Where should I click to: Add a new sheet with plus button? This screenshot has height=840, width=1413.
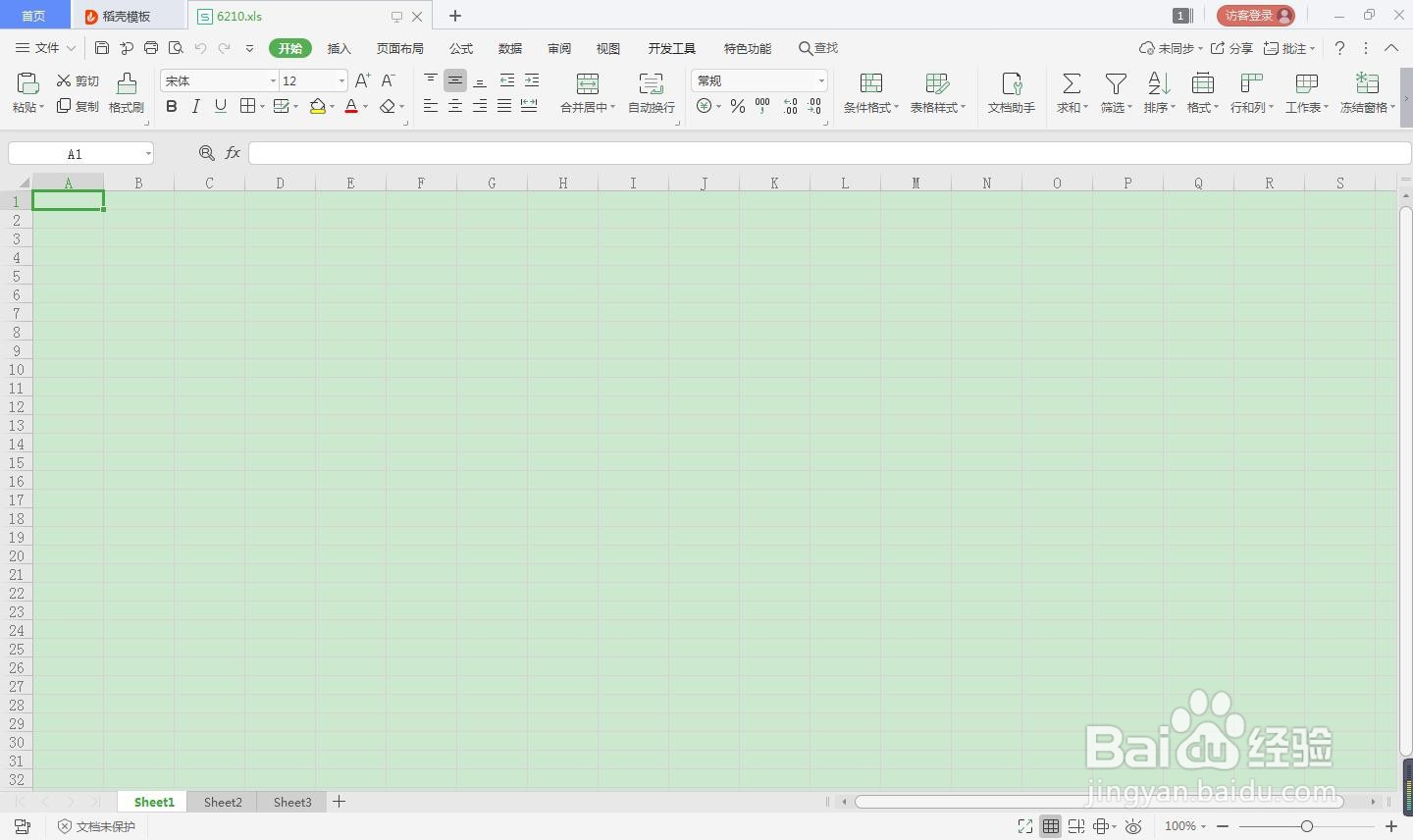coord(339,802)
